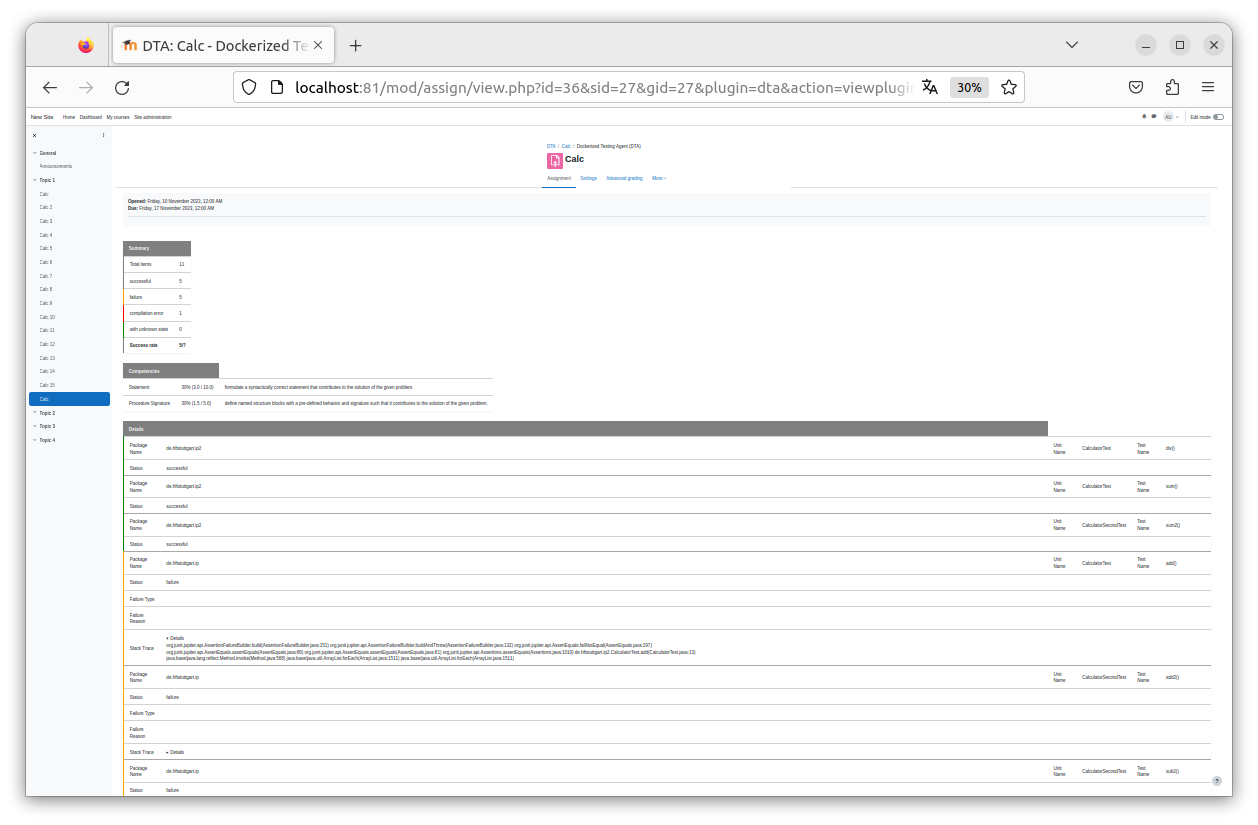Toggle the Edit mode switch
1258x825 pixels.
[x=1218, y=117]
